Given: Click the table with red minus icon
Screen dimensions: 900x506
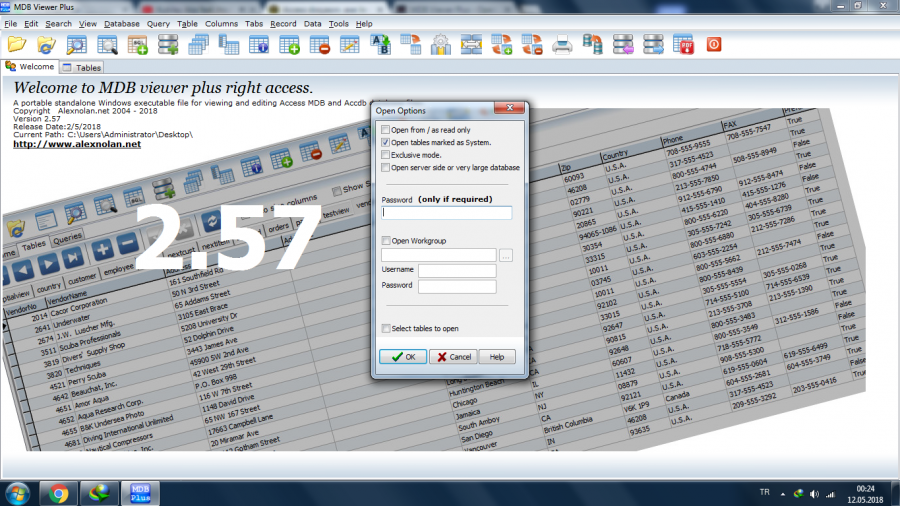Looking at the screenshot, I should [x=320, y=44].
